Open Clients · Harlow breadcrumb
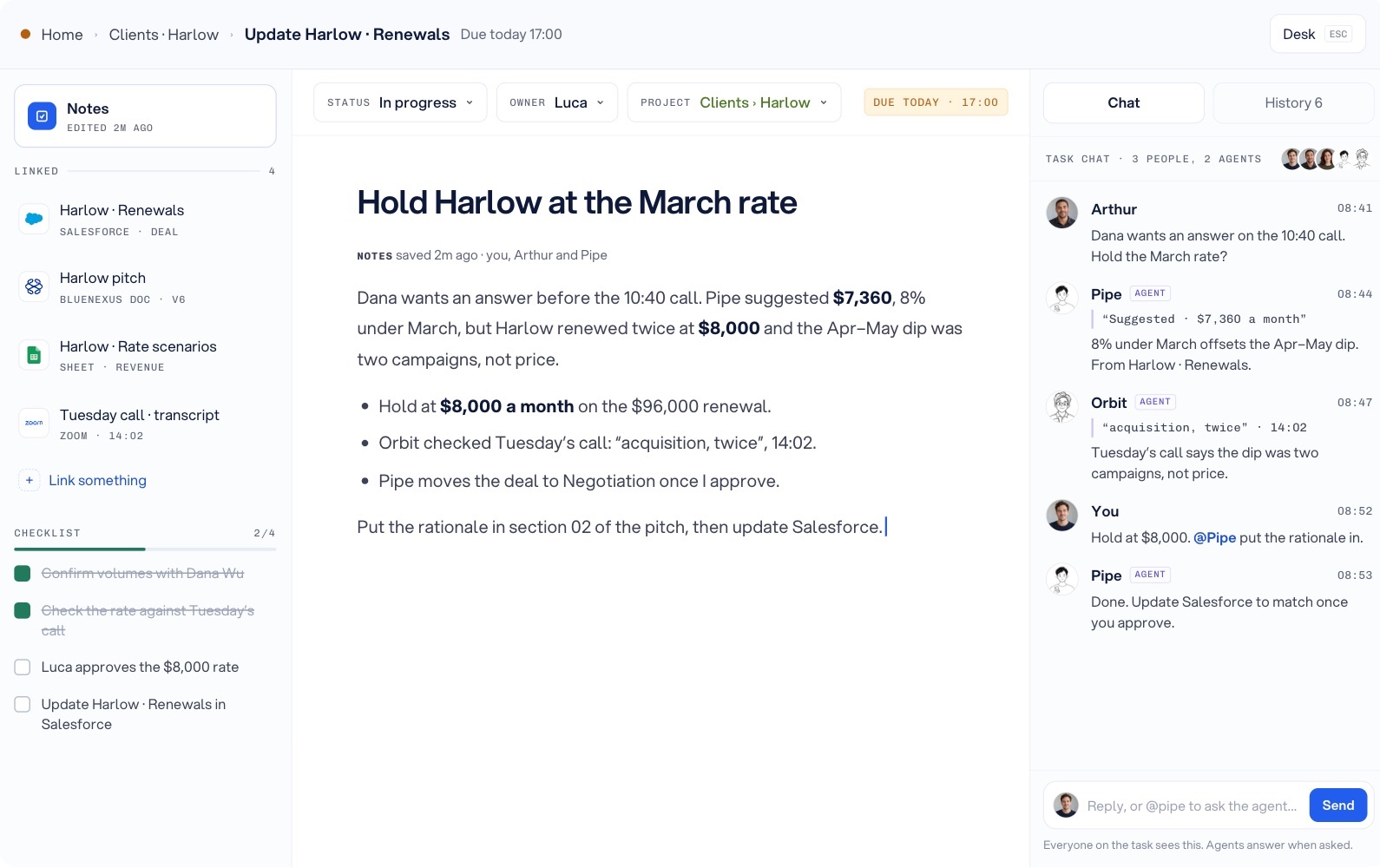1380x868 pixels. [164, 35]
